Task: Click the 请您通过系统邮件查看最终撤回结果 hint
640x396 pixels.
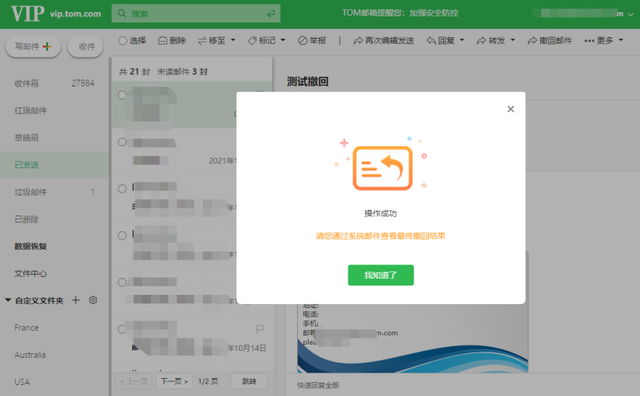Action: [x=380, y=236]
